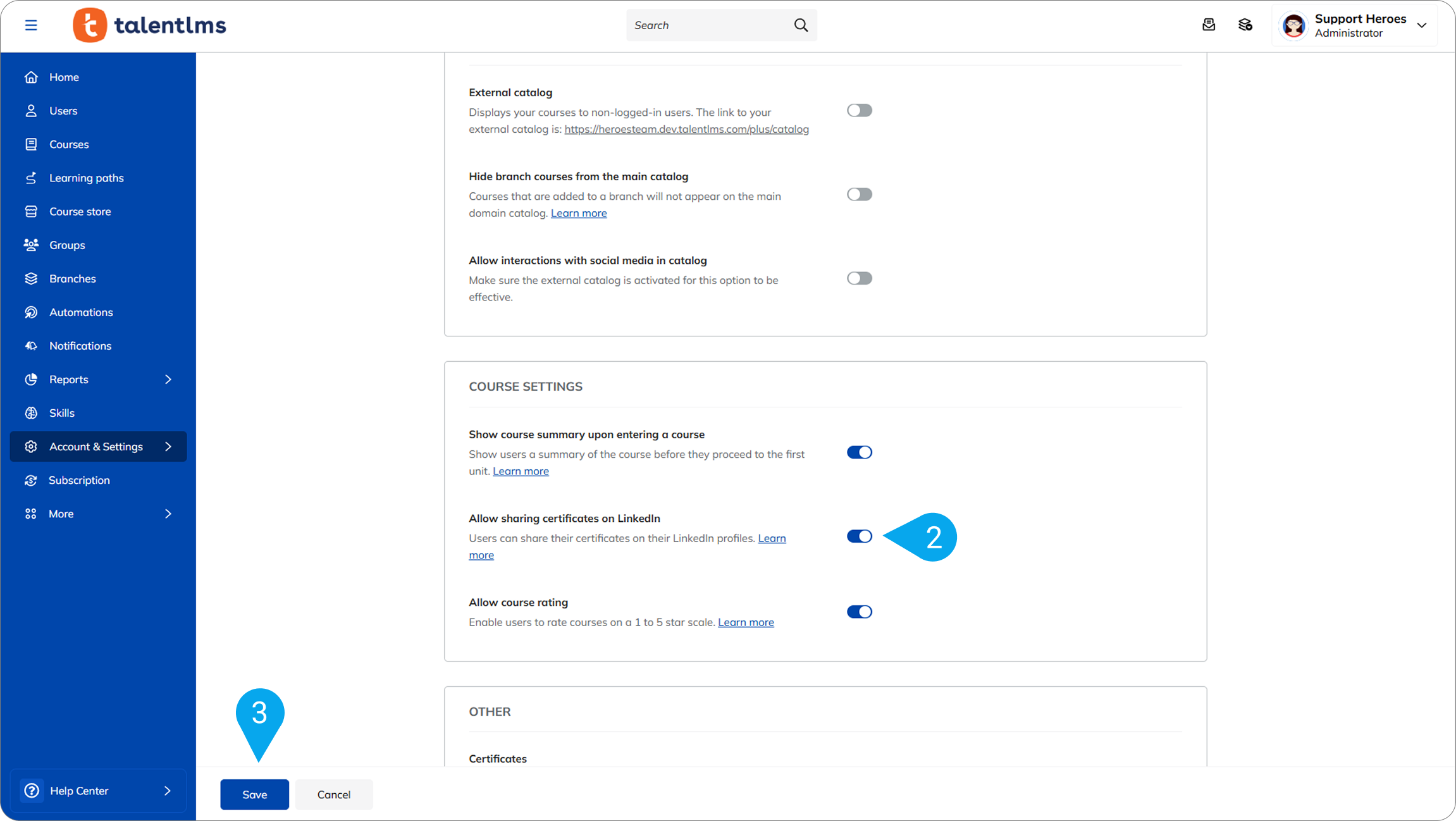Click the layers icon beside the inbox icon
This screenshot has height=821, width=1456.
(1245, 25)
